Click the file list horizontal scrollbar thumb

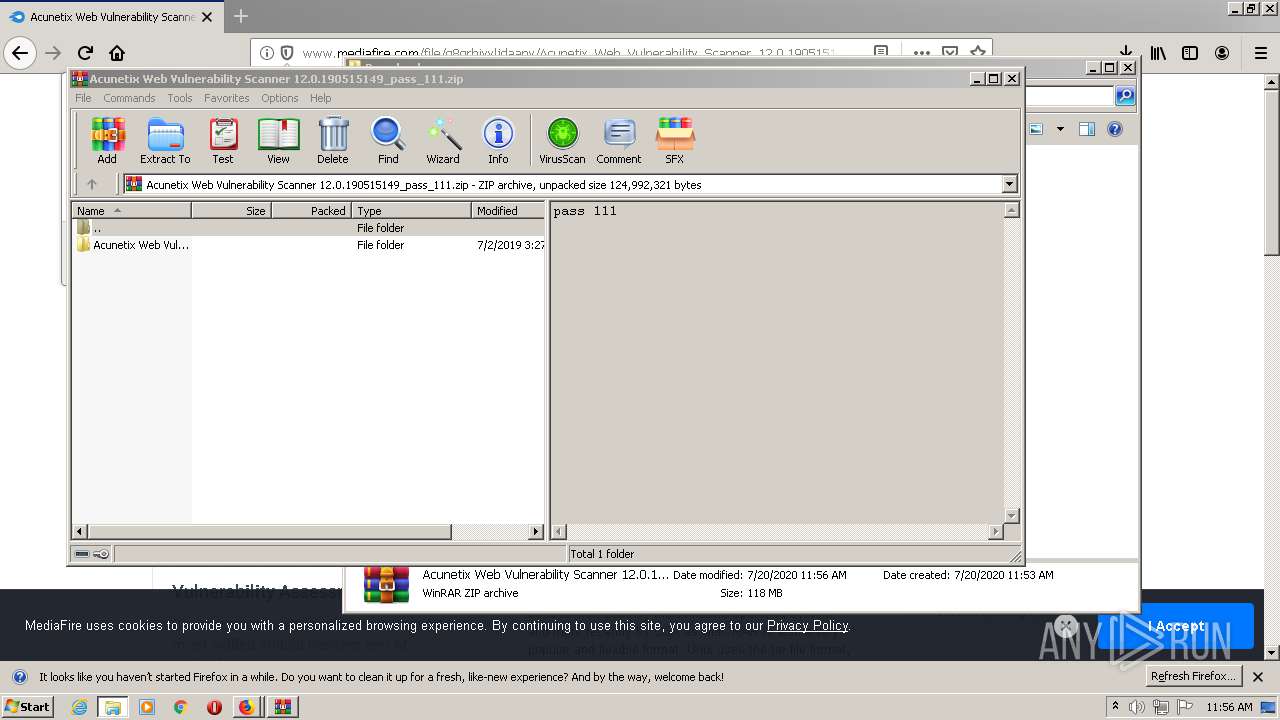tap(270, 532)
